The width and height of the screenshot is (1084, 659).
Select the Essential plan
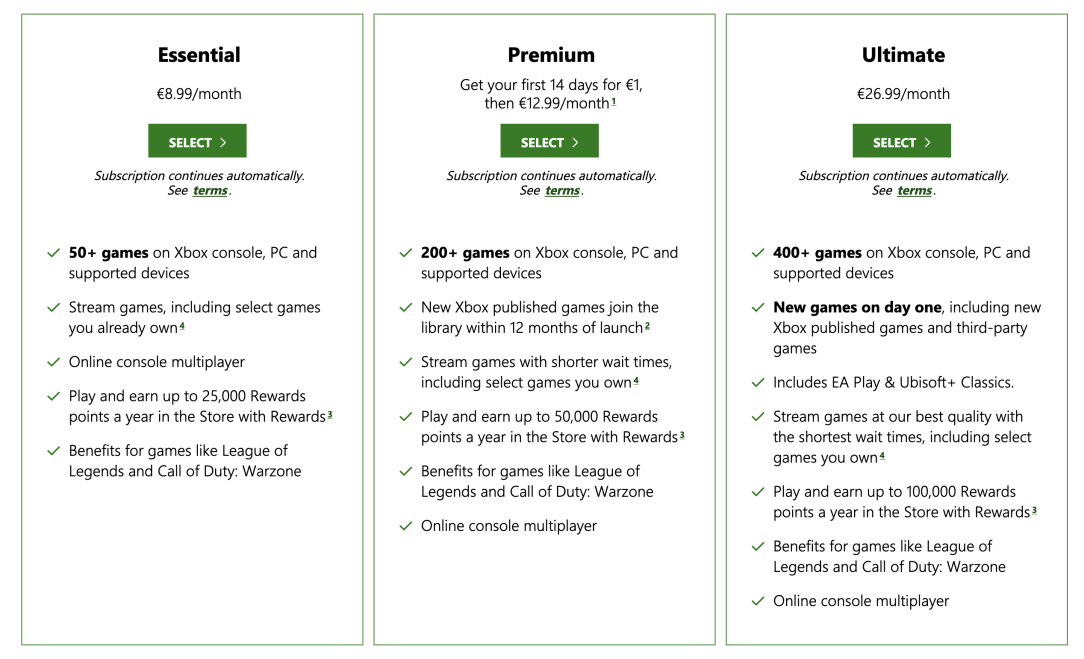[x=197, y=142]
